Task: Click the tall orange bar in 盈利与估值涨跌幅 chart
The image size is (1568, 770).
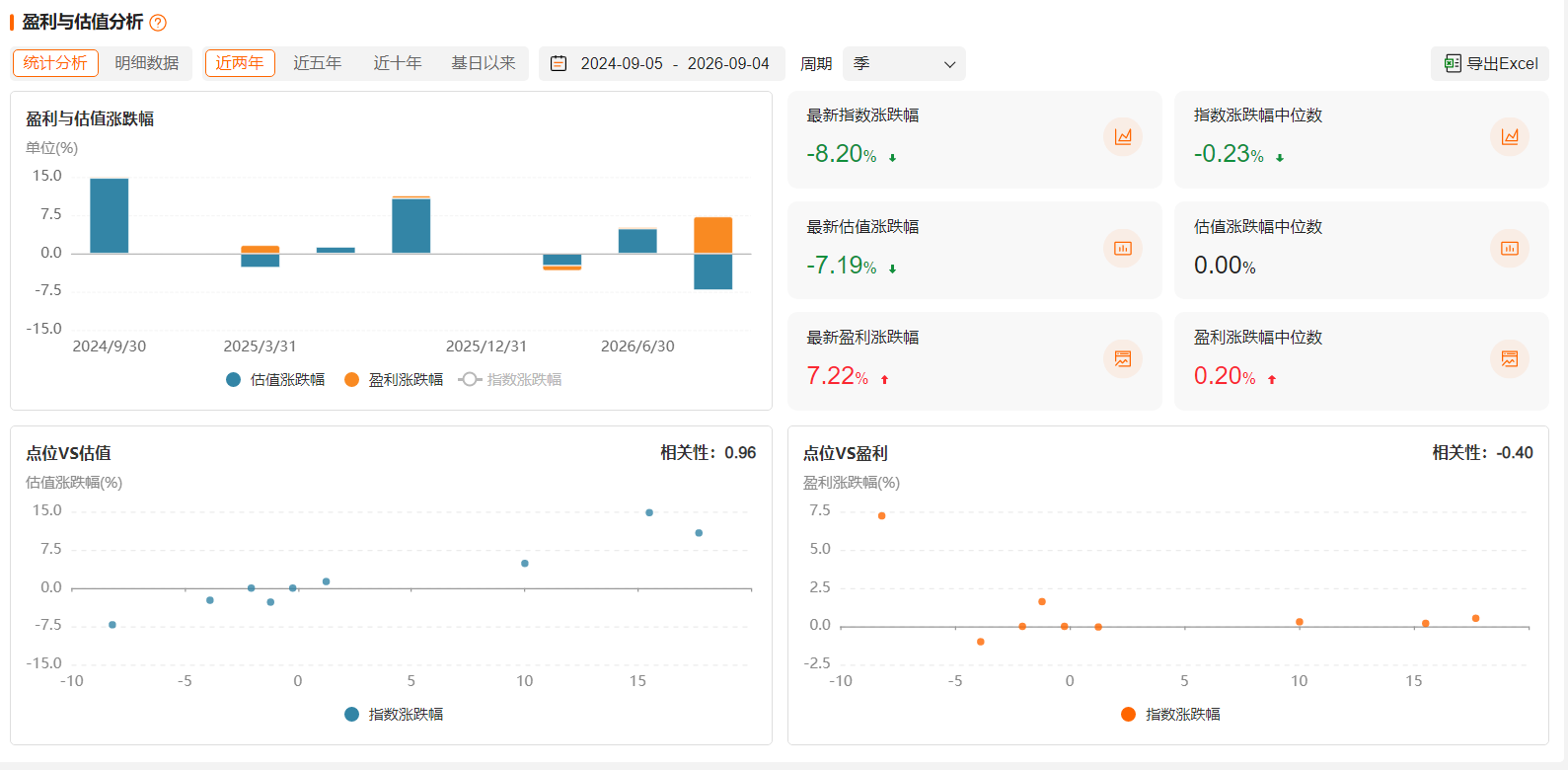Action: pos(712,235)
